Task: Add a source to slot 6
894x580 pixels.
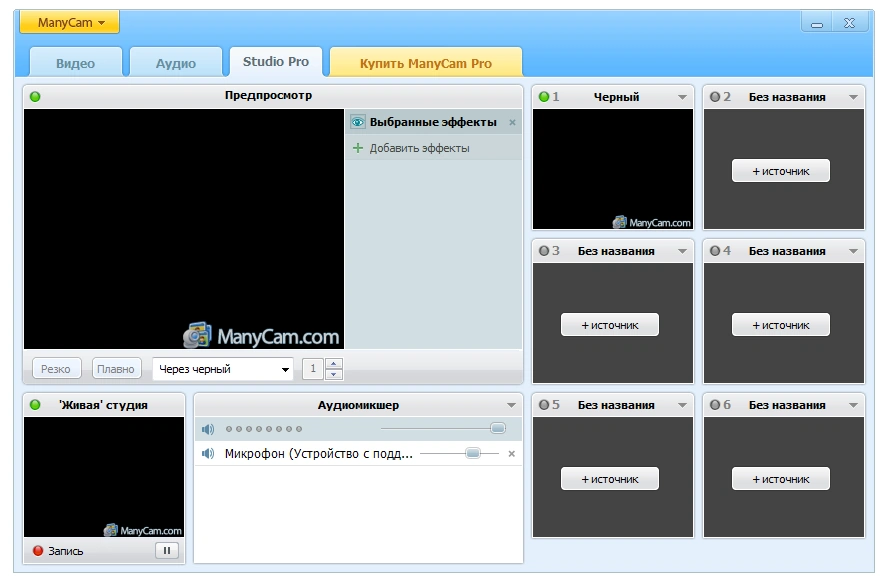Action: click(781, 479)
